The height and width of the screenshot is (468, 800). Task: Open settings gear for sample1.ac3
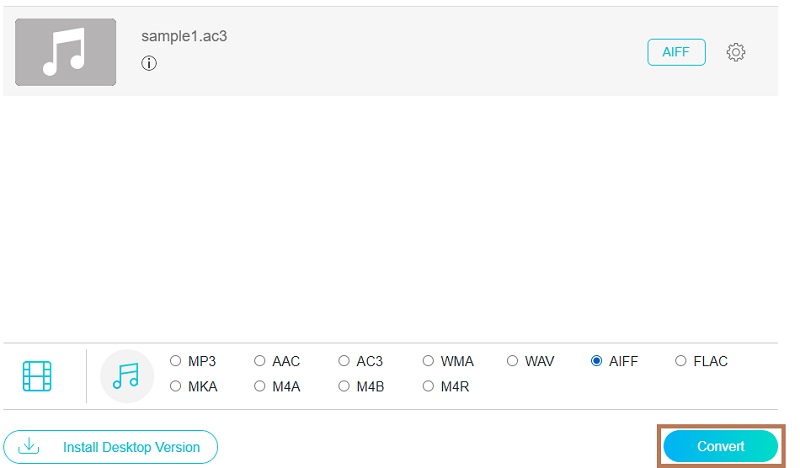point(736,52)
